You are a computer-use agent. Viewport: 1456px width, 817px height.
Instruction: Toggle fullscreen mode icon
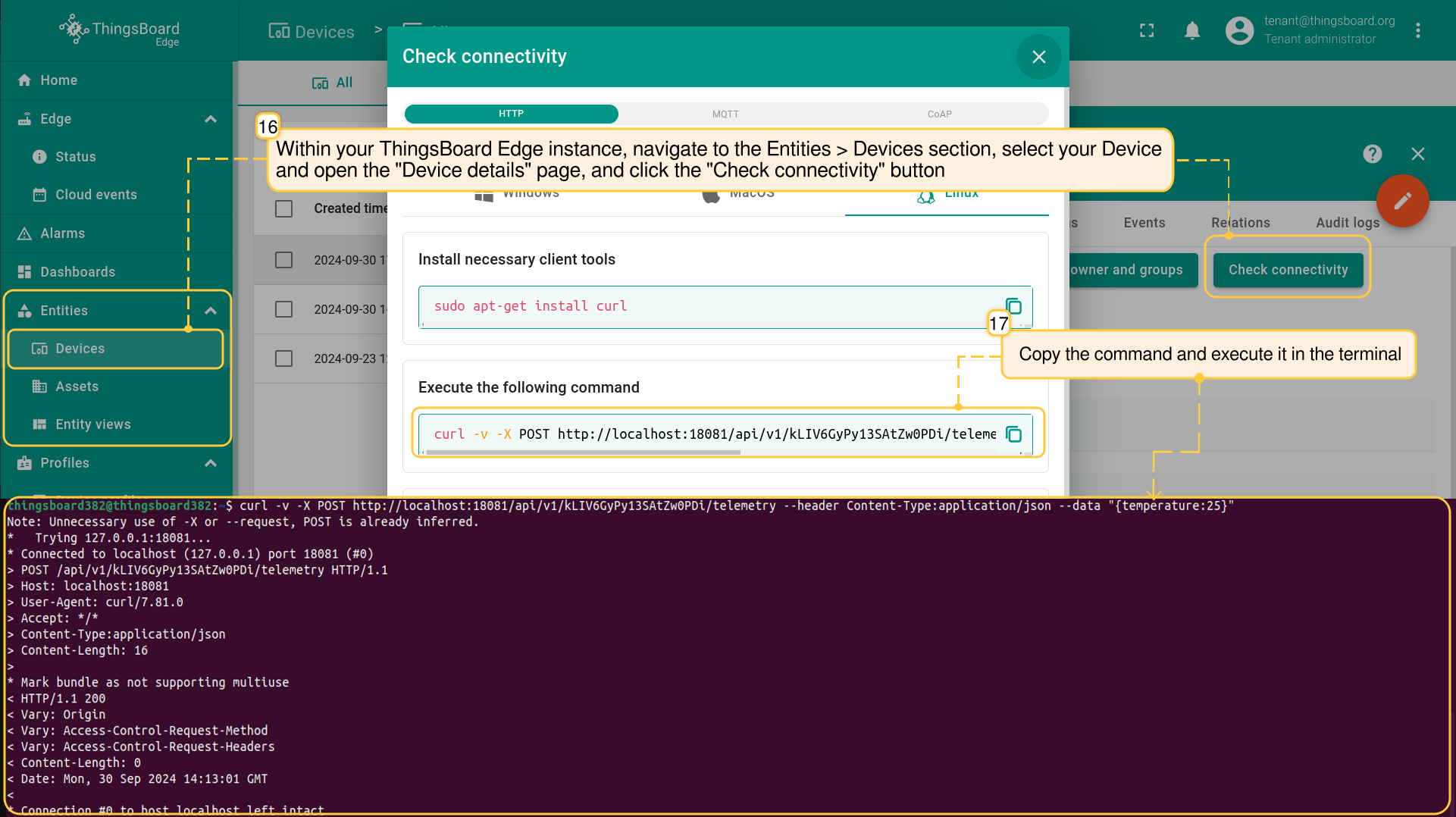tap(1147, 30)
